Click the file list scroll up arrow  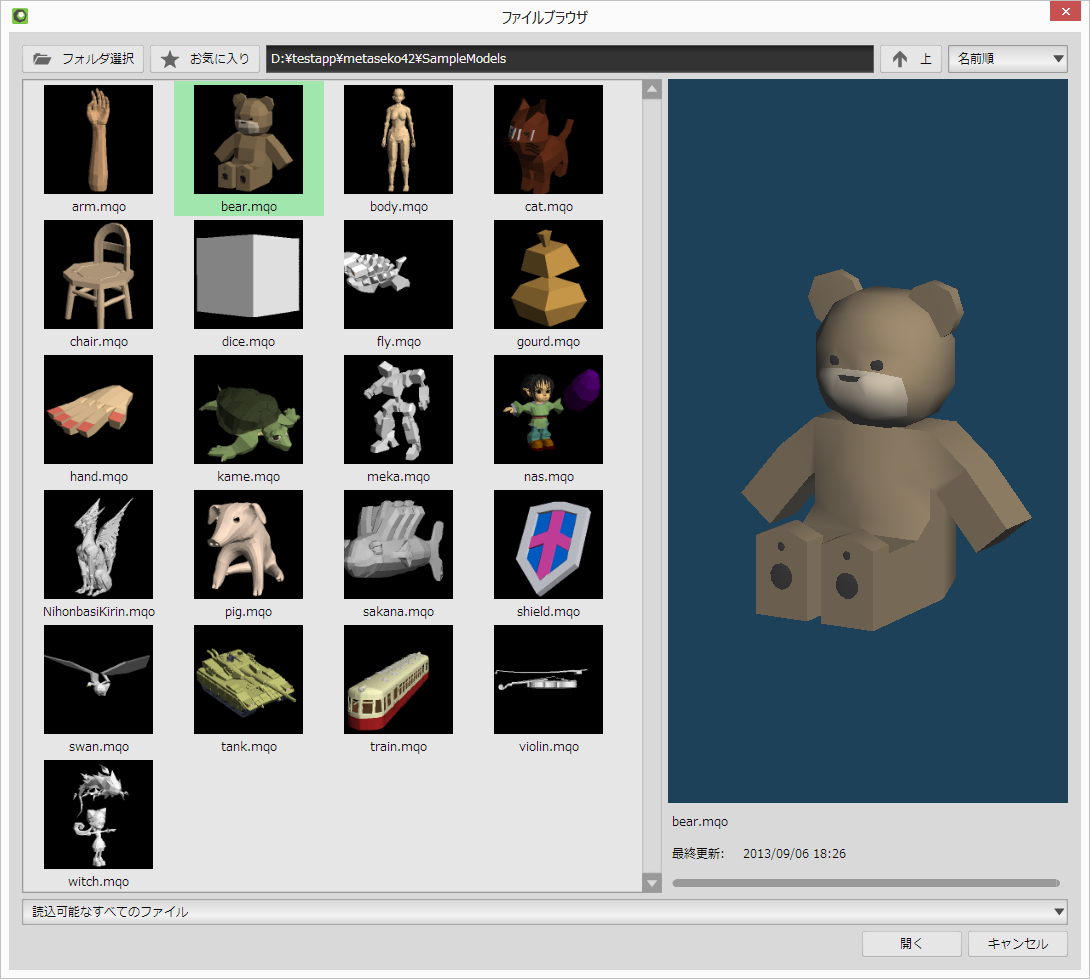(x=652, y=90)
